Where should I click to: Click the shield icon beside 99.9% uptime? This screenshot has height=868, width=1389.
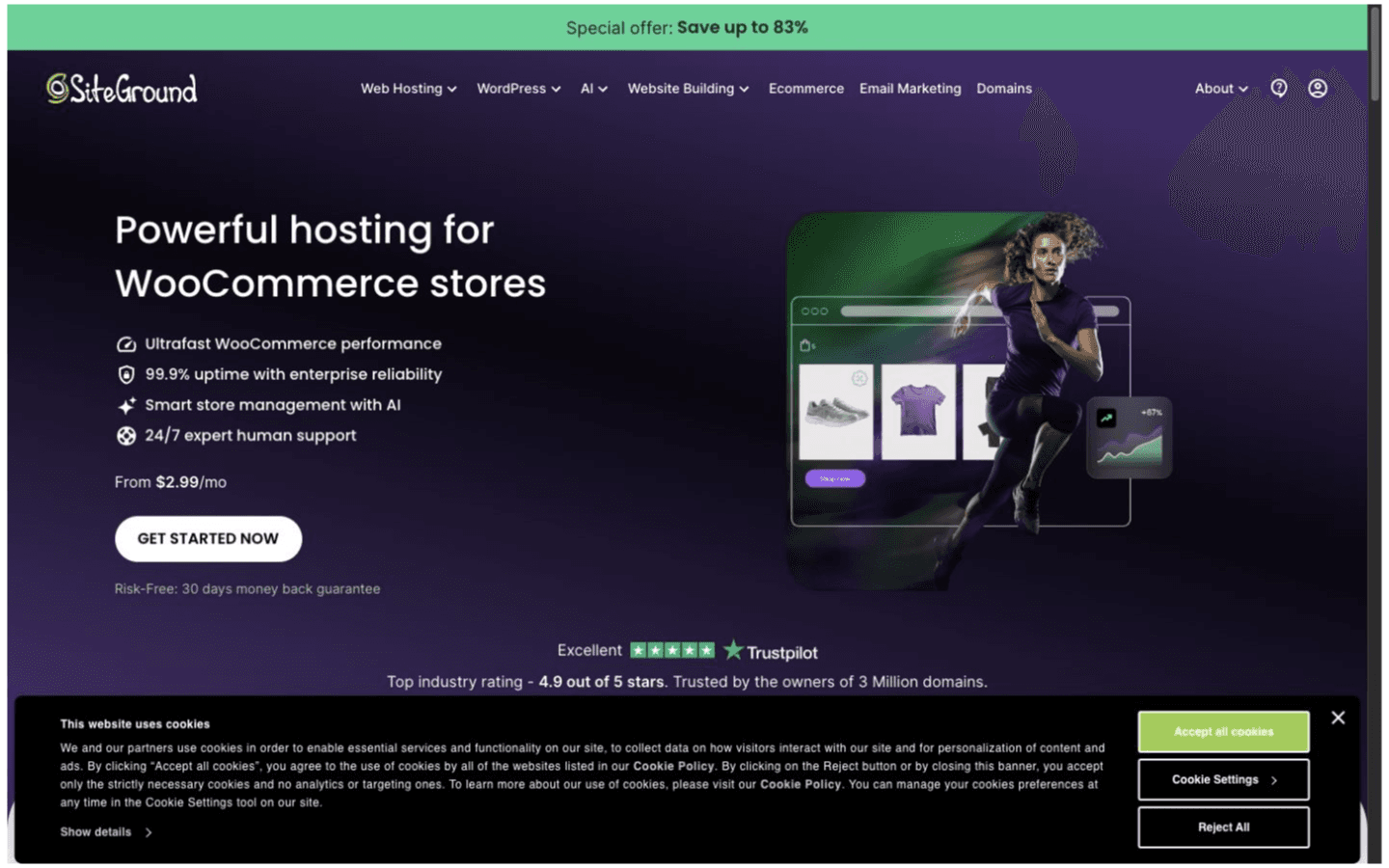click(x=126, y=374)
